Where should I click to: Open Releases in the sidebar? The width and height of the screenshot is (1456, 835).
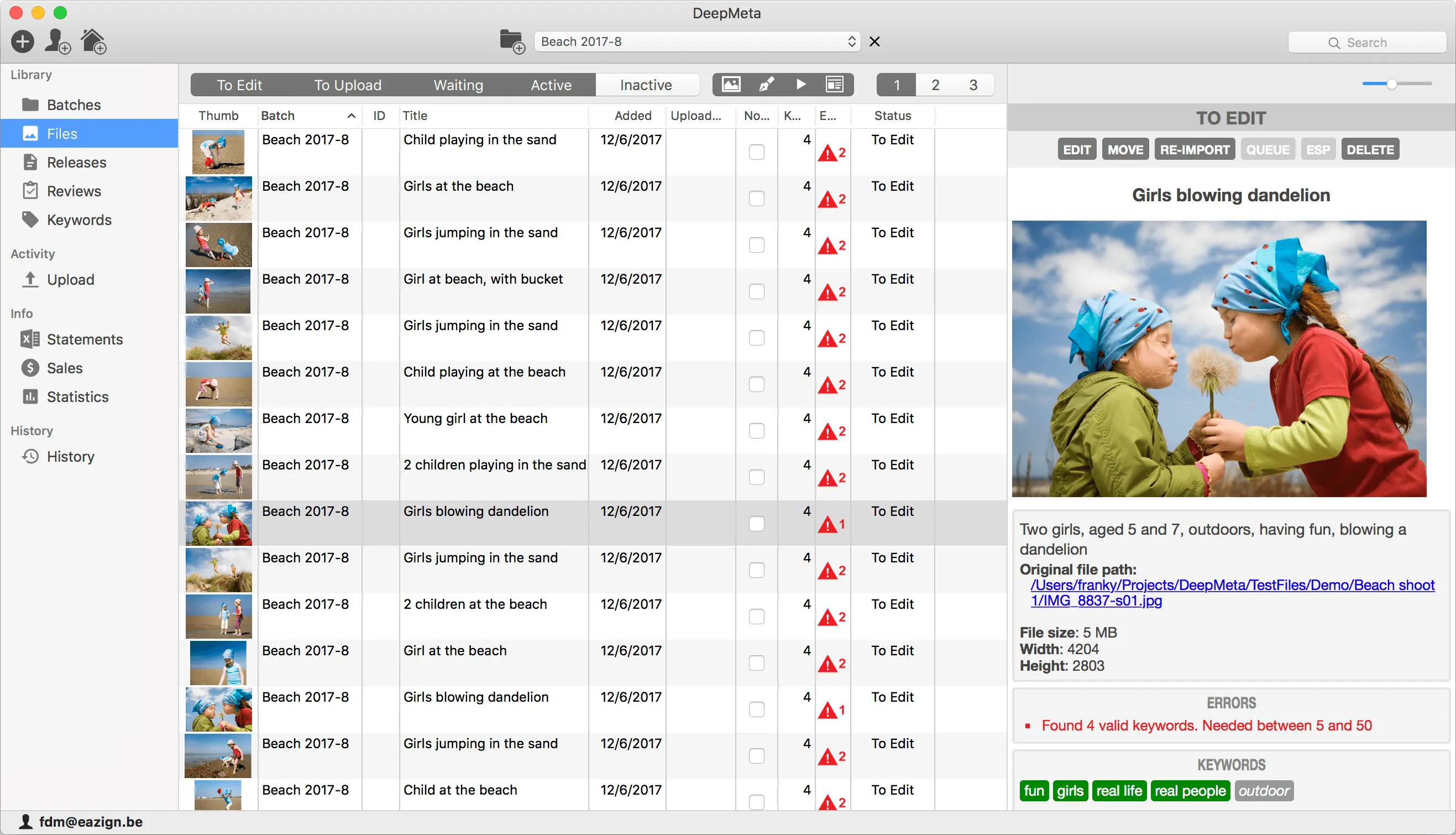click(89, 162)
